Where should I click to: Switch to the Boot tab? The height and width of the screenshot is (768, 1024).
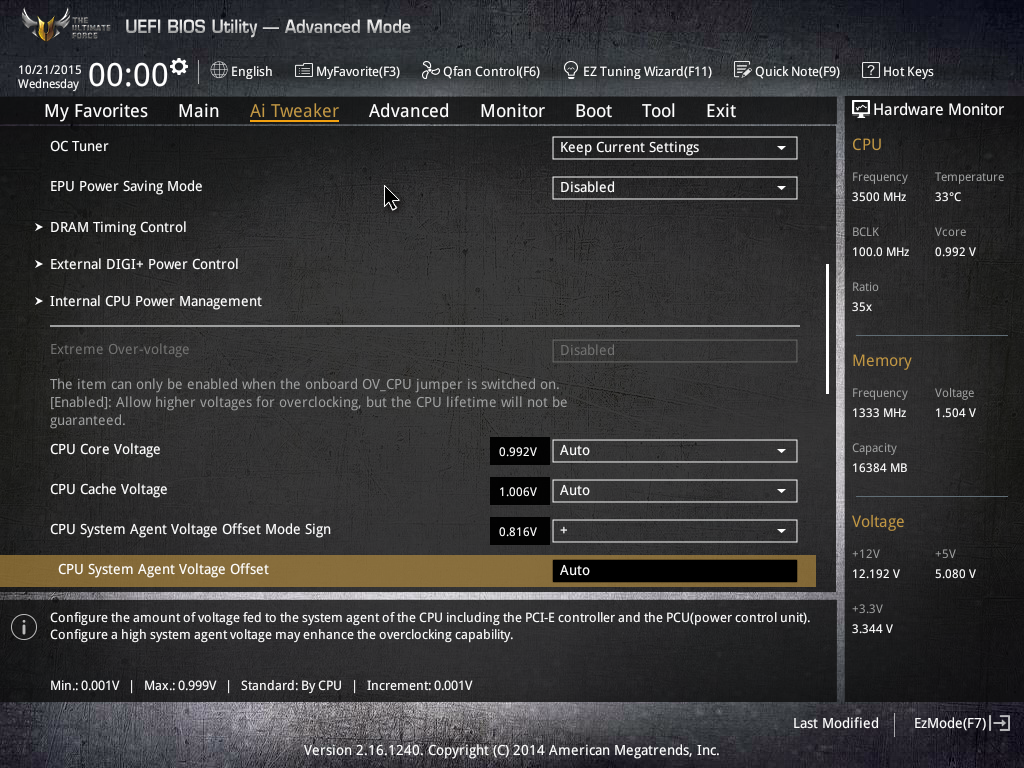coord(593,111)
